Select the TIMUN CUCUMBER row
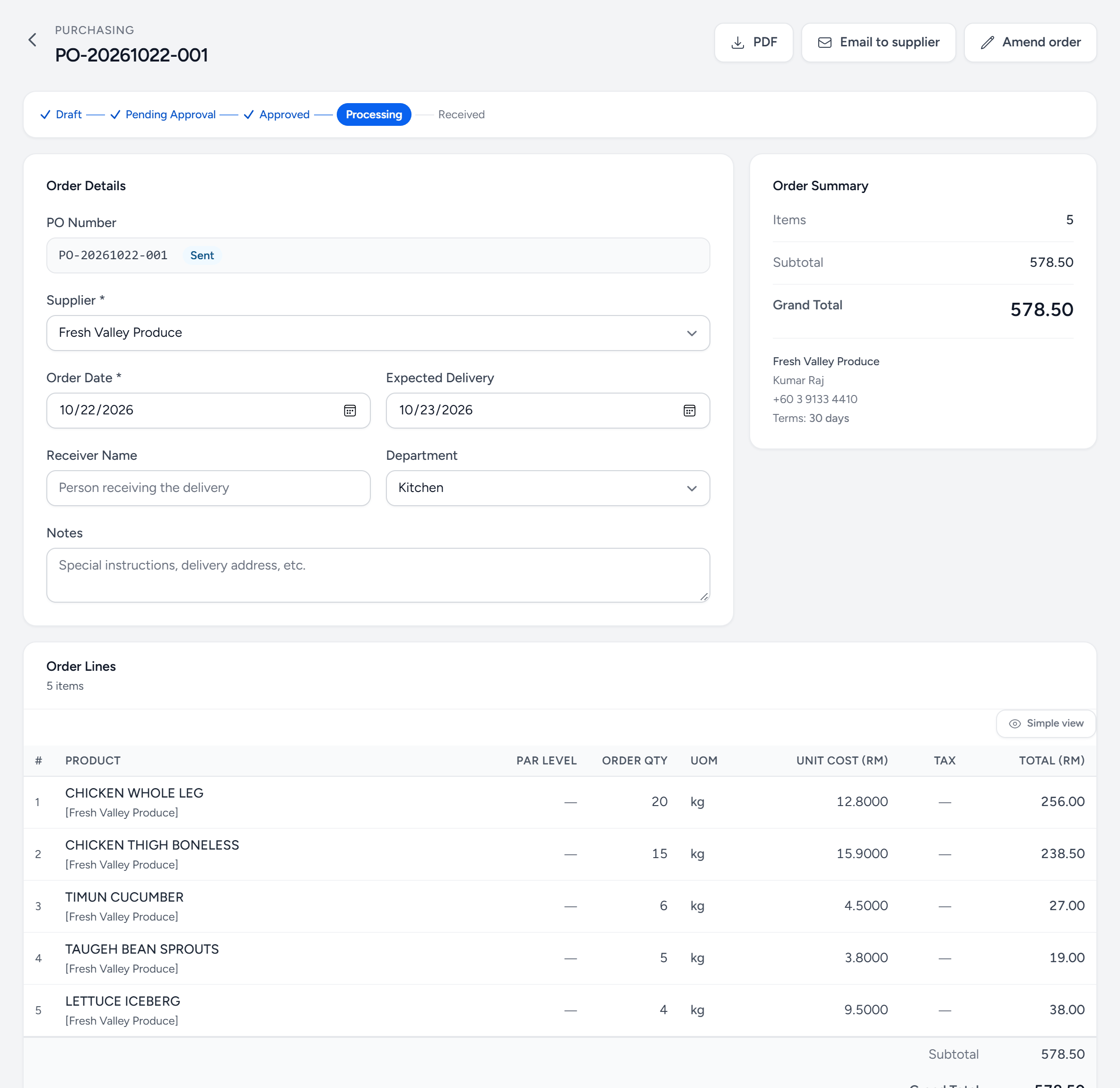 coord(560,906)
